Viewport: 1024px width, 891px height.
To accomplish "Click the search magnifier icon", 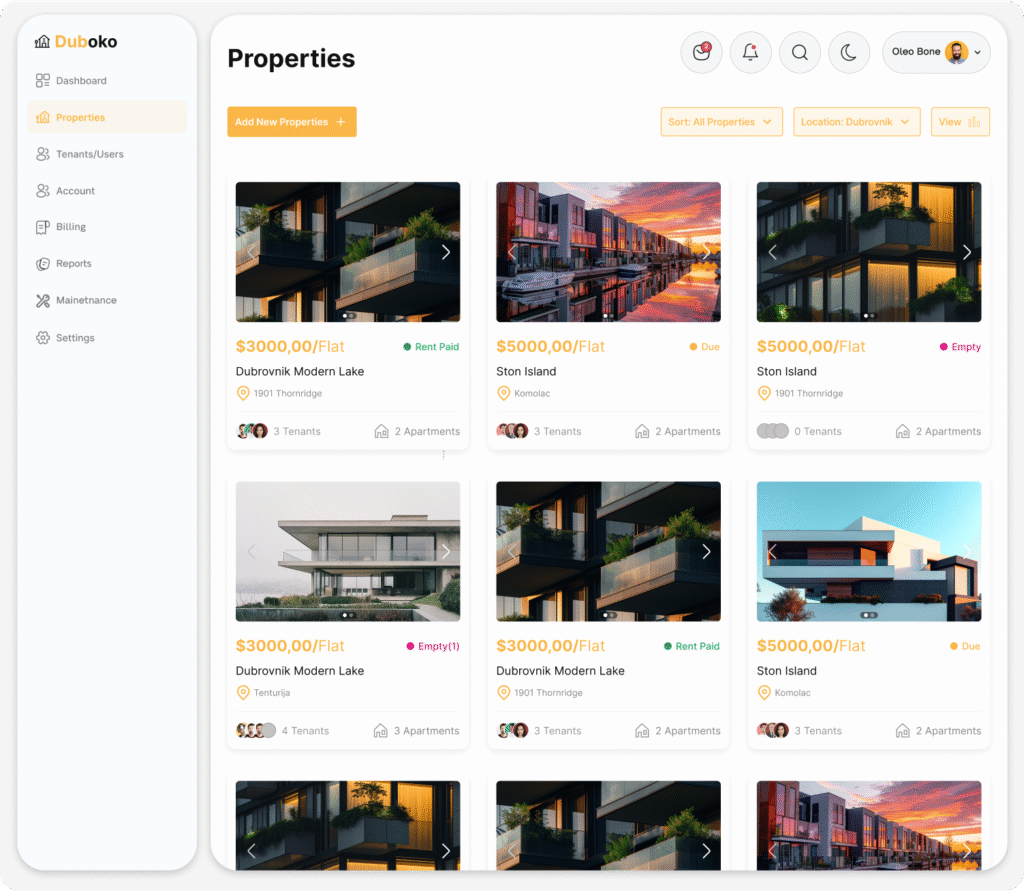I will 799,52.
